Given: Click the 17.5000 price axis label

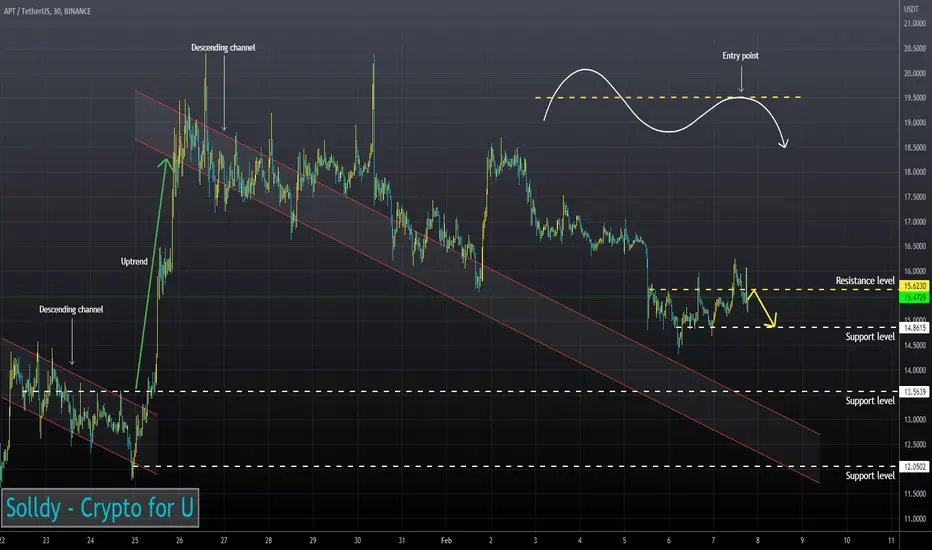Looking at the screenshot, I should 915,197.
